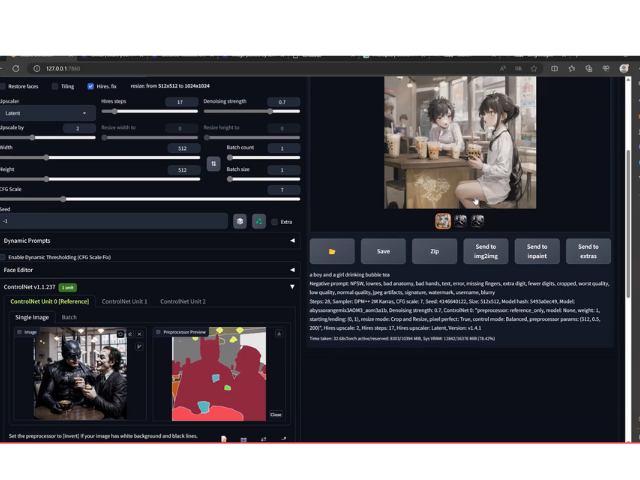This screenshot has height=480, width=640.
Task: Click the Batch count slider
Action: tap(264, 158)
